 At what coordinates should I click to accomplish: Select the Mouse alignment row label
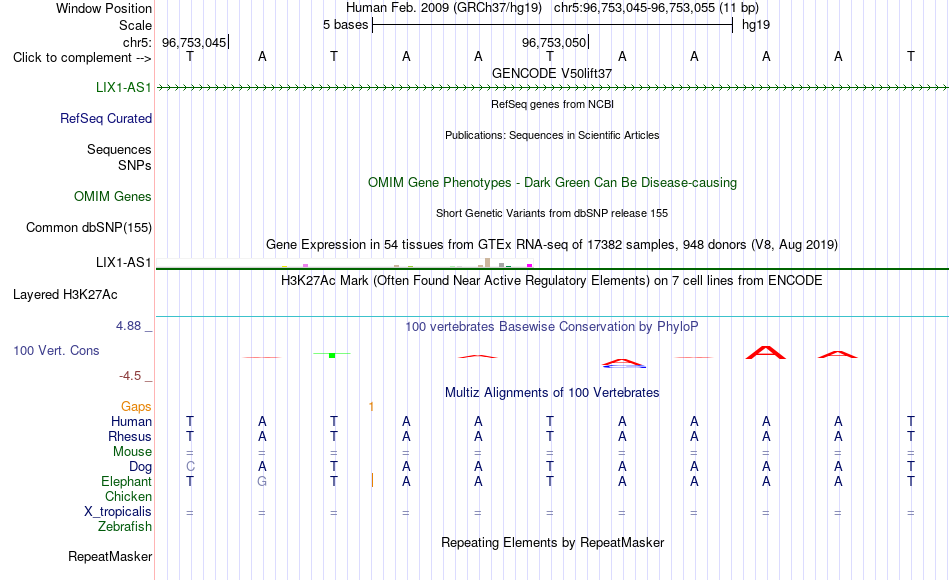(132, 452)
